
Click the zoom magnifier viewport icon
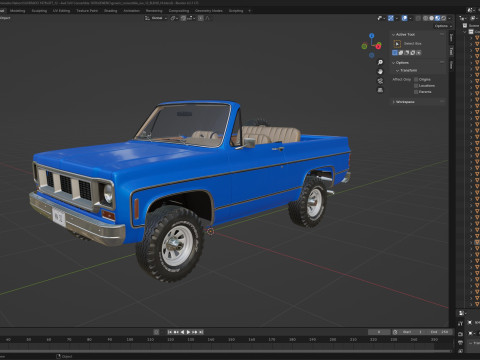click(380, 62)
